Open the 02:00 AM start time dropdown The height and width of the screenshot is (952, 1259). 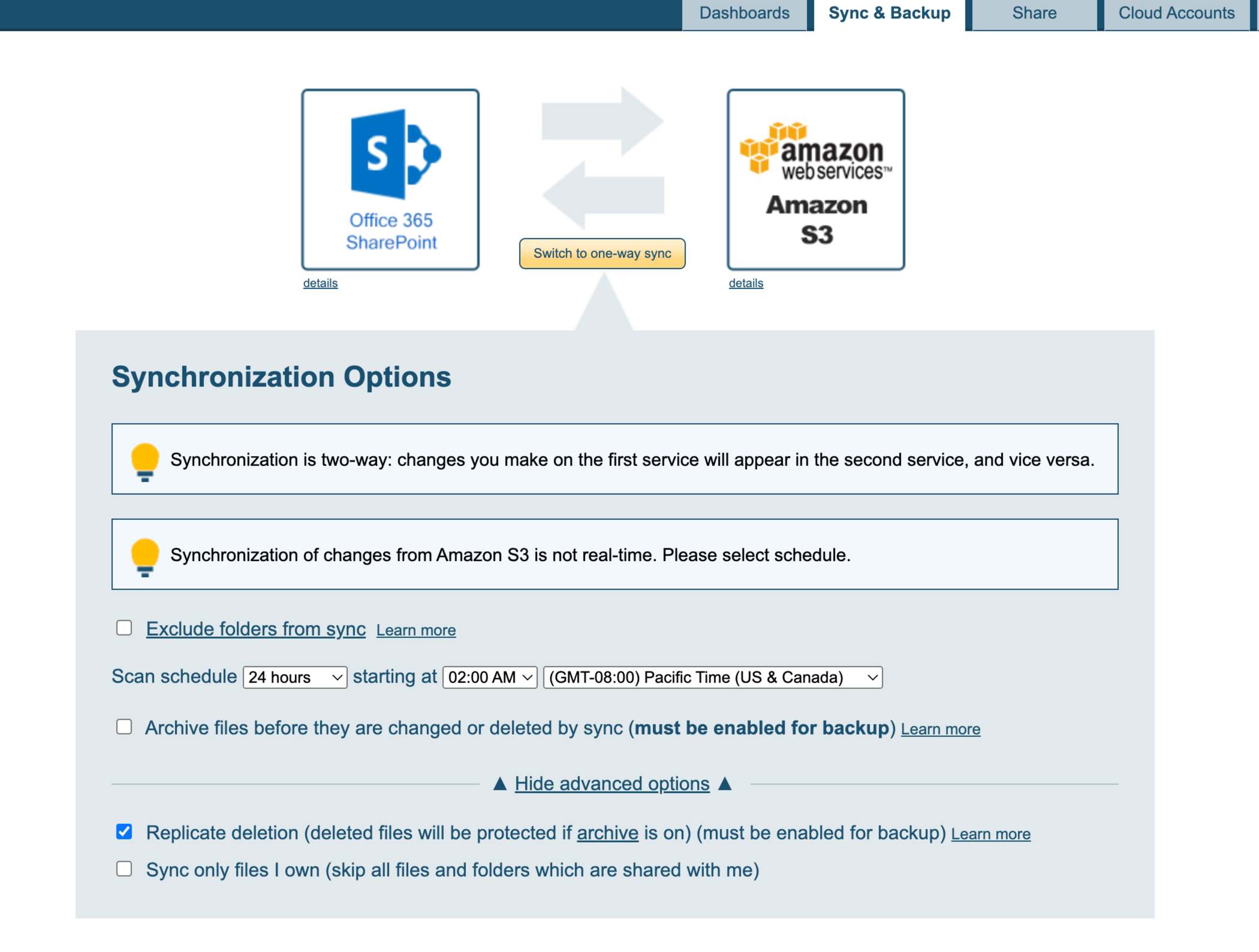coord(489,677)
